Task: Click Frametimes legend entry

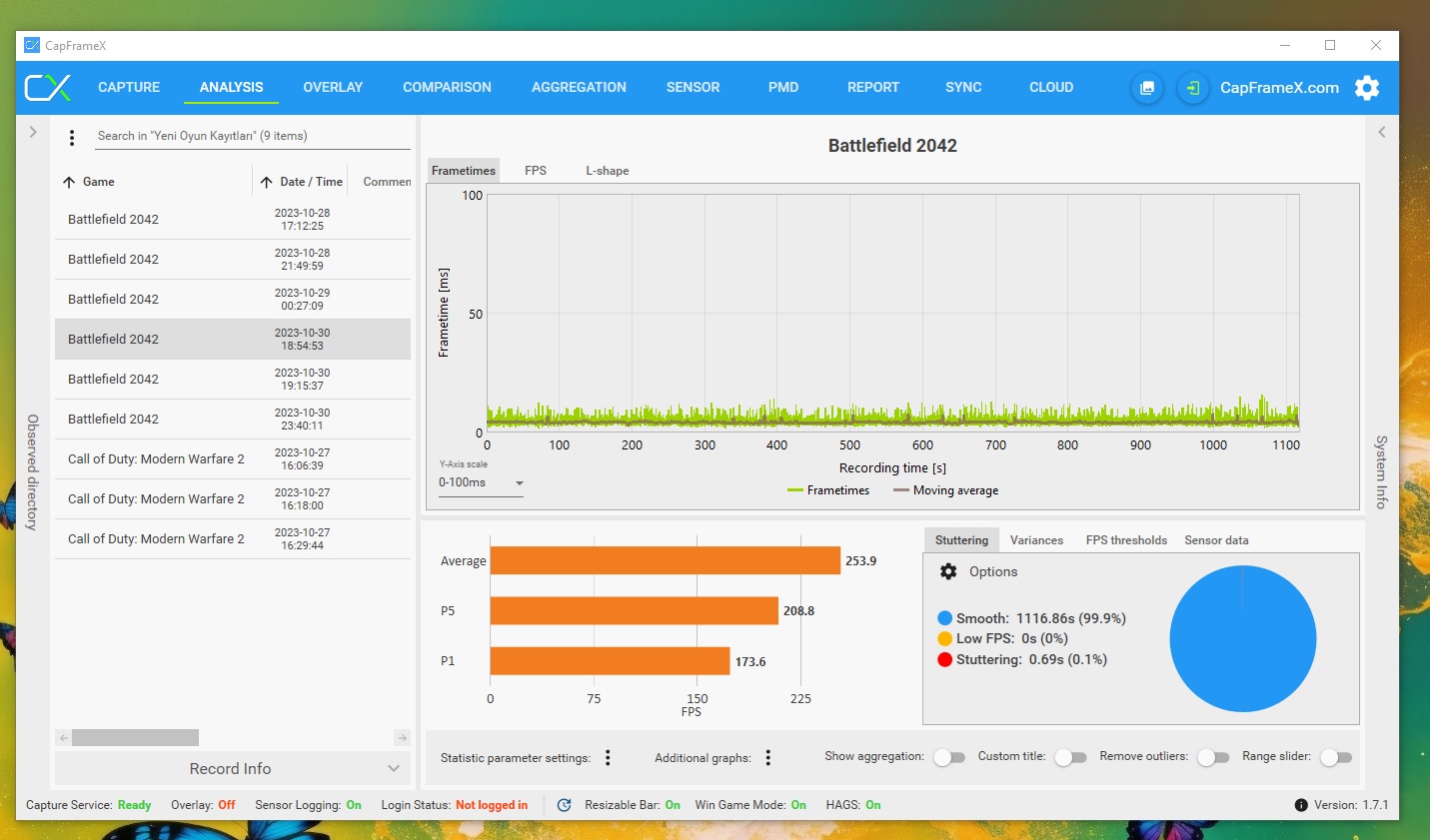Action: point(828,490)
